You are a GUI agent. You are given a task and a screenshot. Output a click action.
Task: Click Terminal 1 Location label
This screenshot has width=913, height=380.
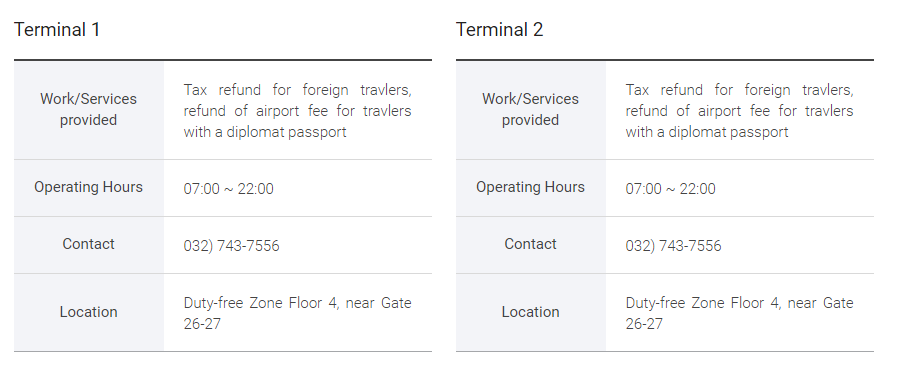coord(89,312)
